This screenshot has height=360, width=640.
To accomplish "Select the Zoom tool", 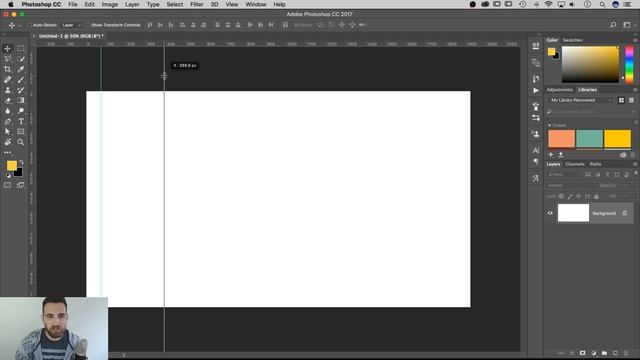I will pyautogui.click(x=20, y=142).
